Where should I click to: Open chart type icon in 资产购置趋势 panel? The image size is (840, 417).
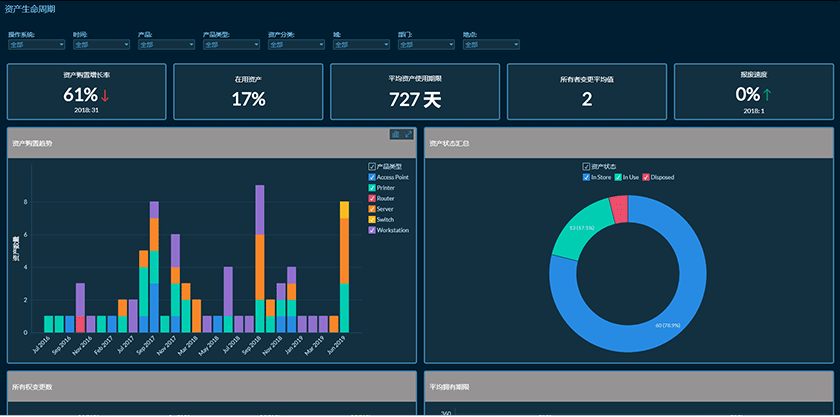(396, 135)
